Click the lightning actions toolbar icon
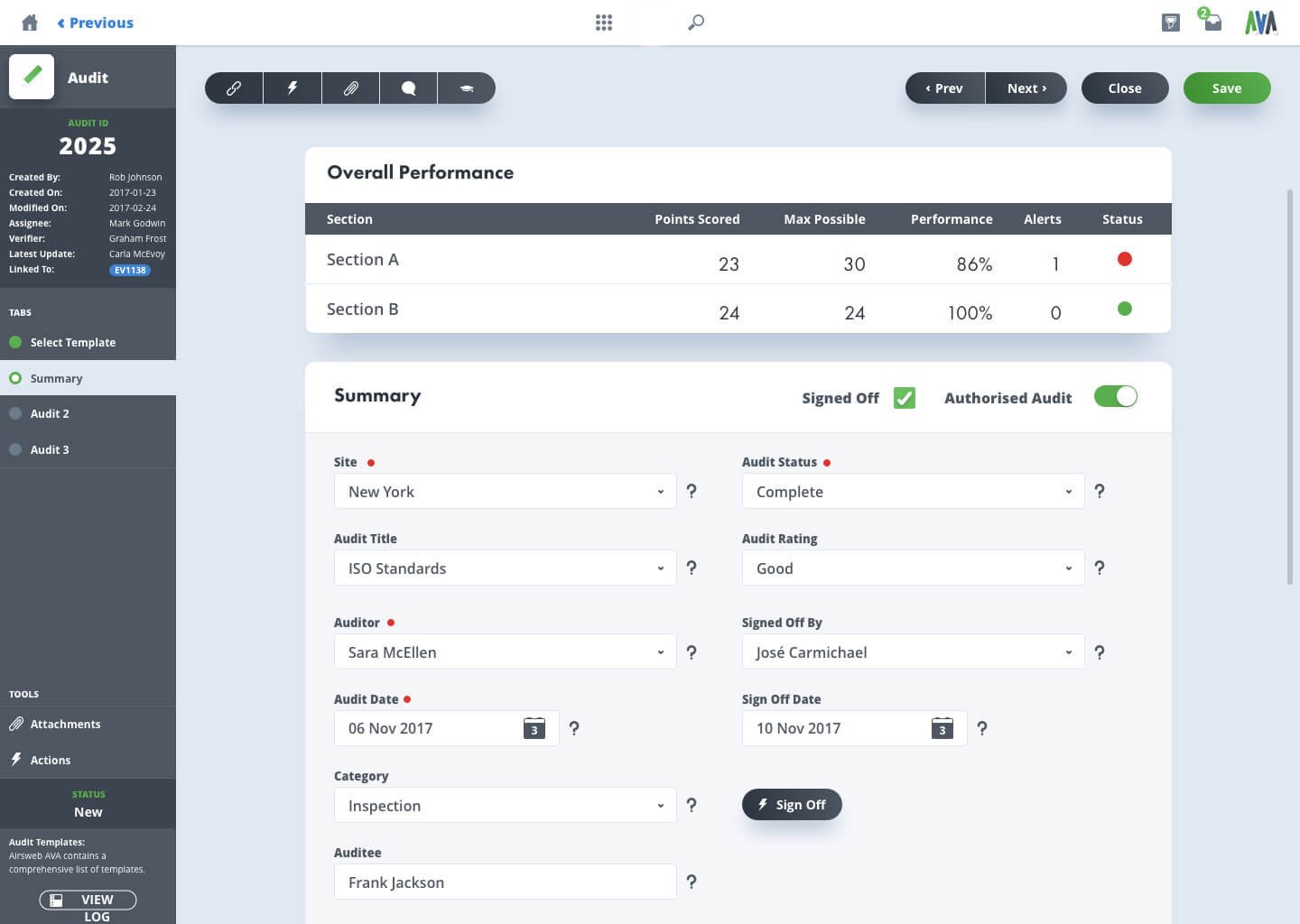This screenshot has height=924, width=1300. click(x=292, y=88)
